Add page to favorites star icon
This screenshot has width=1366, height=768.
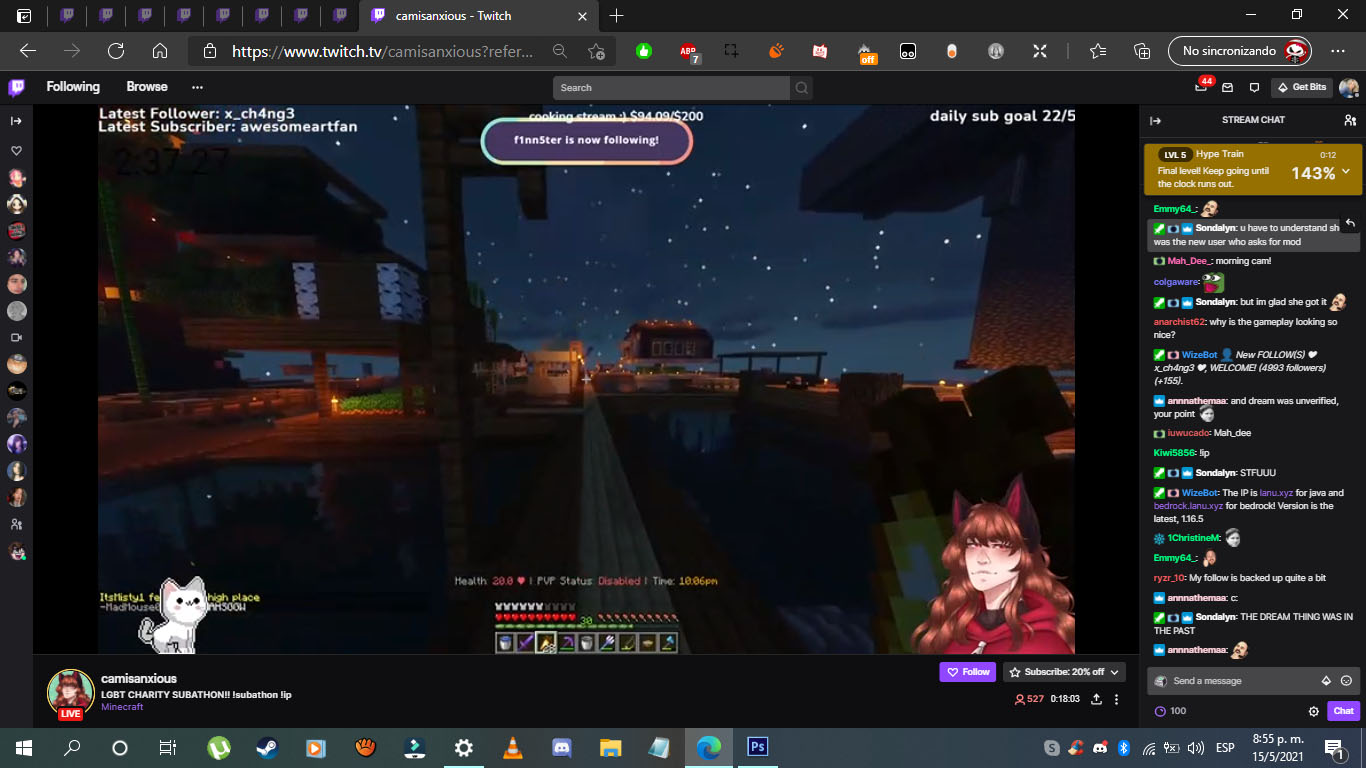[597, 51]
